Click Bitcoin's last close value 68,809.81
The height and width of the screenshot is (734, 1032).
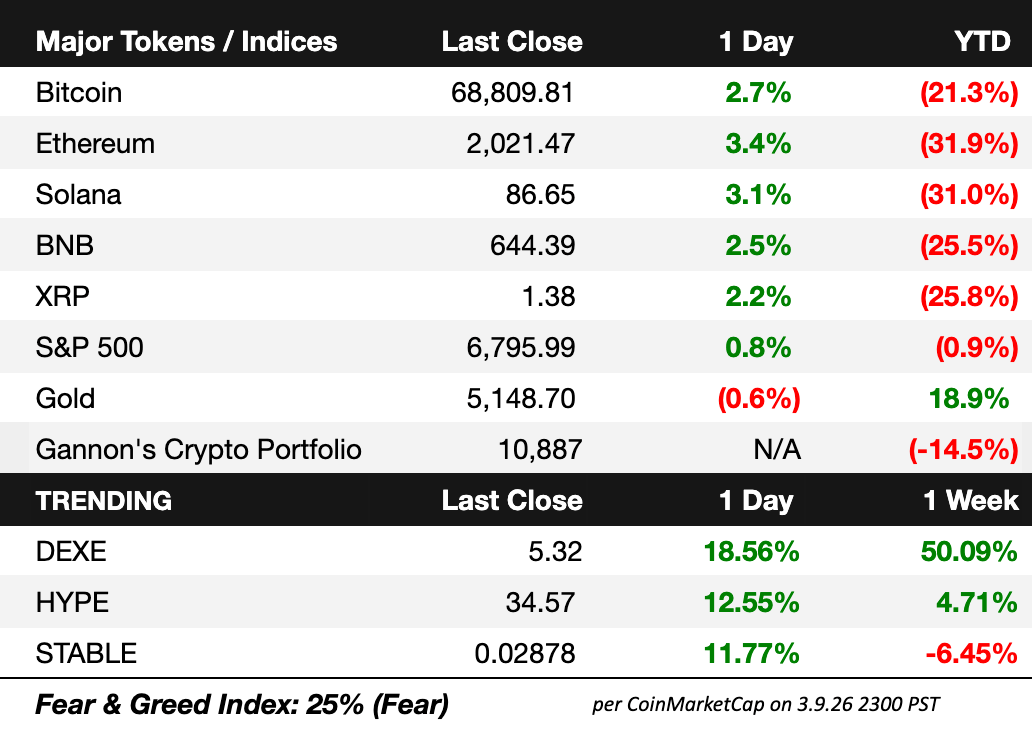pos(513,93)
